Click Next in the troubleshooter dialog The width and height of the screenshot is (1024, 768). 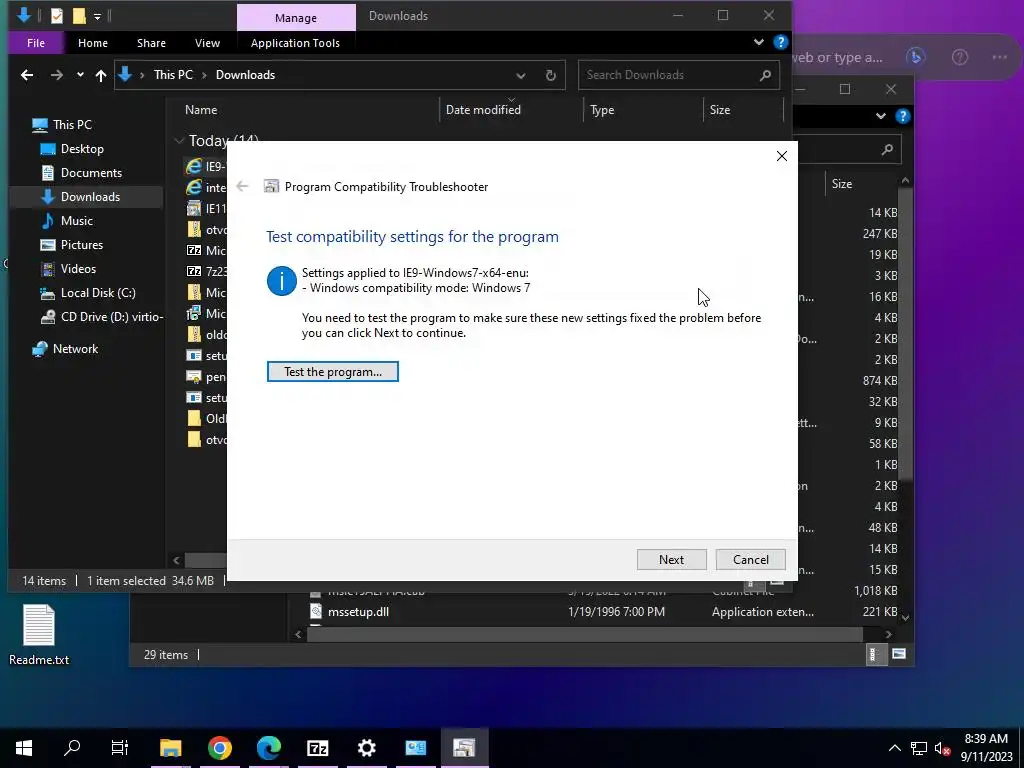(x=671, y=560)
